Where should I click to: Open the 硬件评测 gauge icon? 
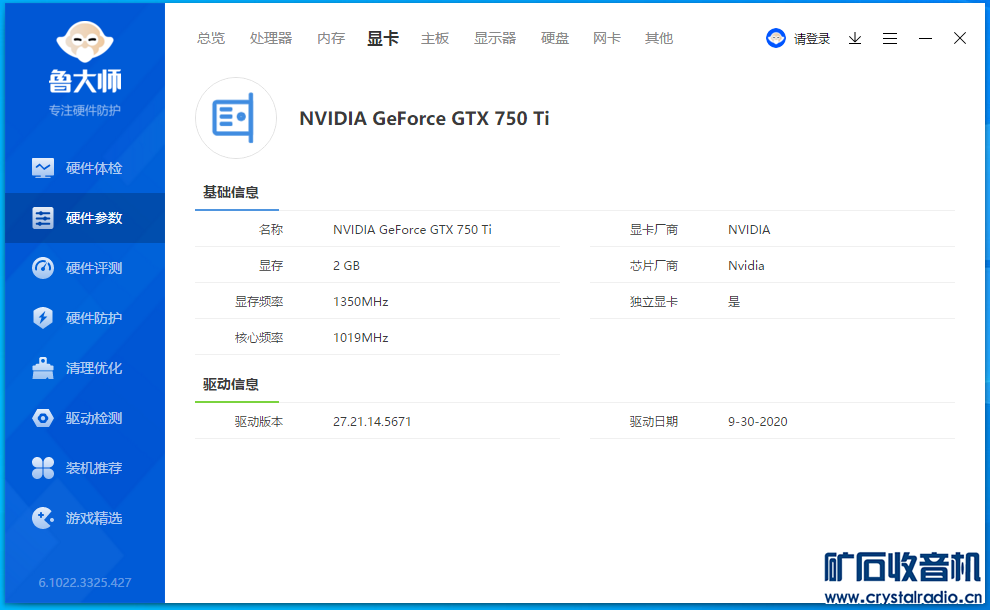click(43, 268)
